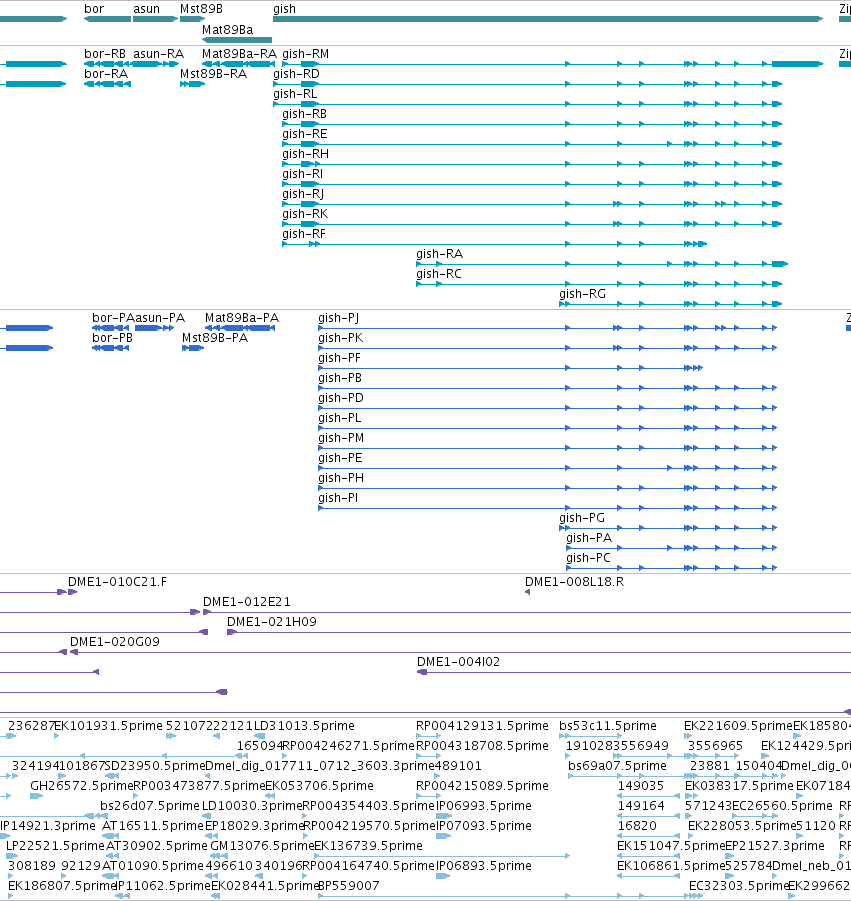Click the asun-RA transcript label

pyautogui.click(x=159, y=53)
